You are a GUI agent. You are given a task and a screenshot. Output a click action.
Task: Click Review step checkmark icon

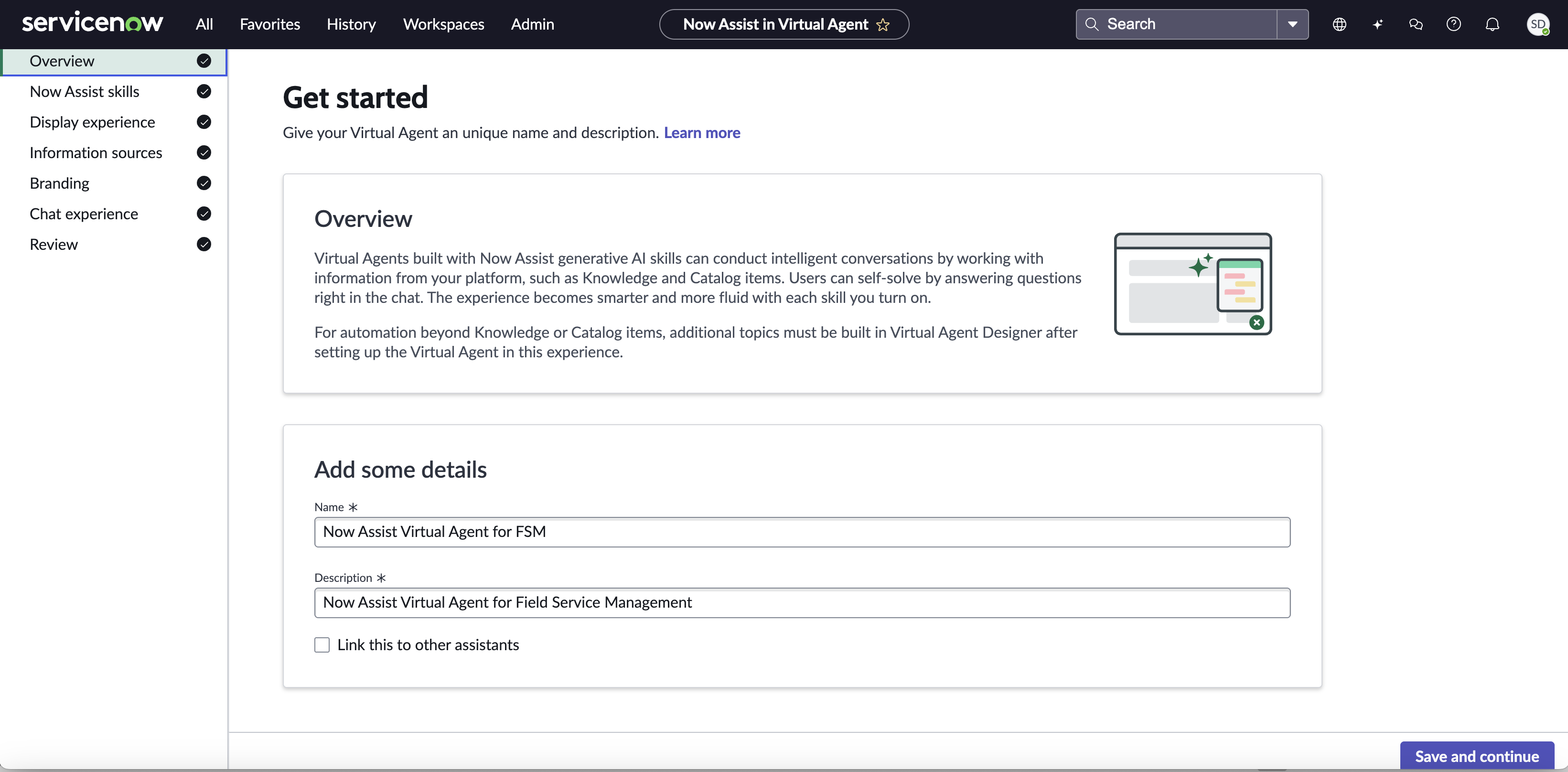click(x=204, y=244)
